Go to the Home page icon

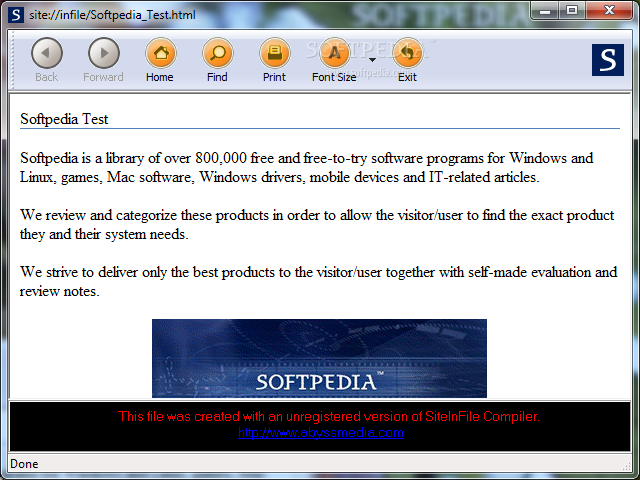point(161,53)
